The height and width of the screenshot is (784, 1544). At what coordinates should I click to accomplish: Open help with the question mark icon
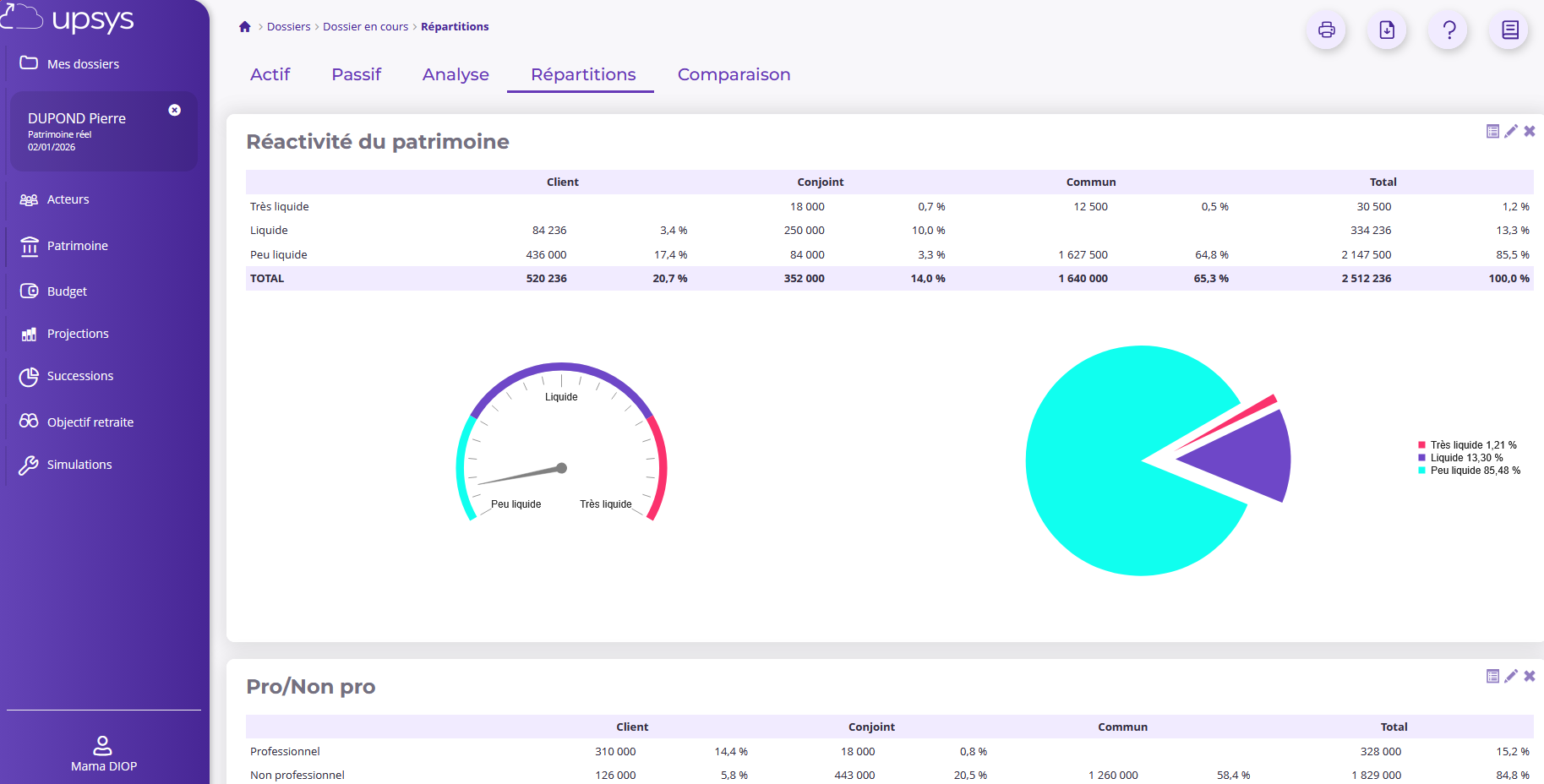[x=1449, y=30]
